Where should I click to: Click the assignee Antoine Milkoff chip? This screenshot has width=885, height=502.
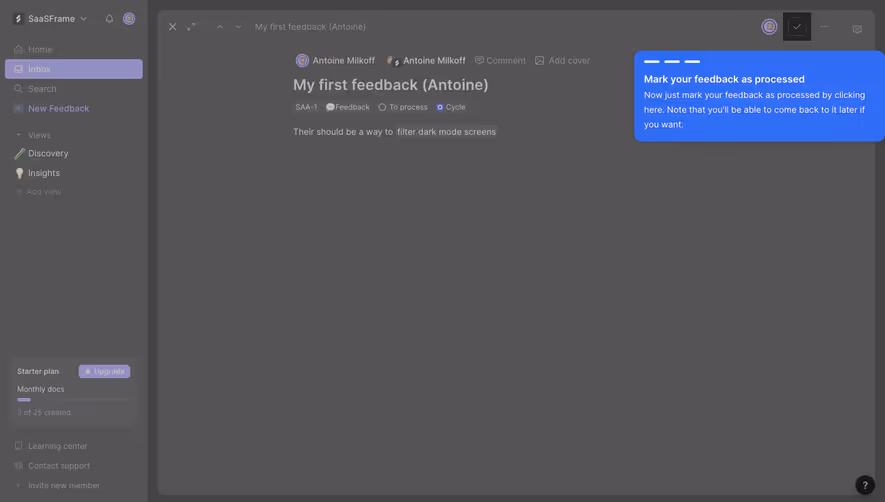[426, 60]
